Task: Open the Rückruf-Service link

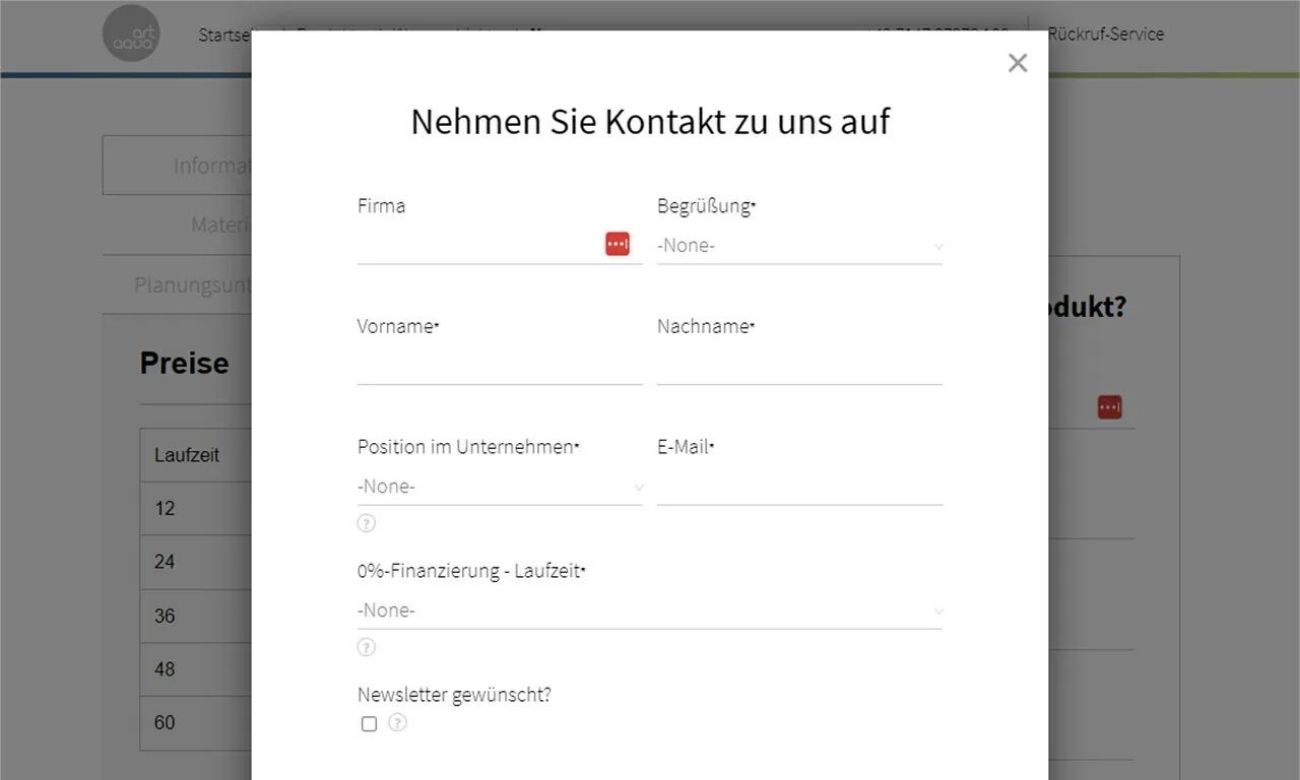Action: 1105,34
